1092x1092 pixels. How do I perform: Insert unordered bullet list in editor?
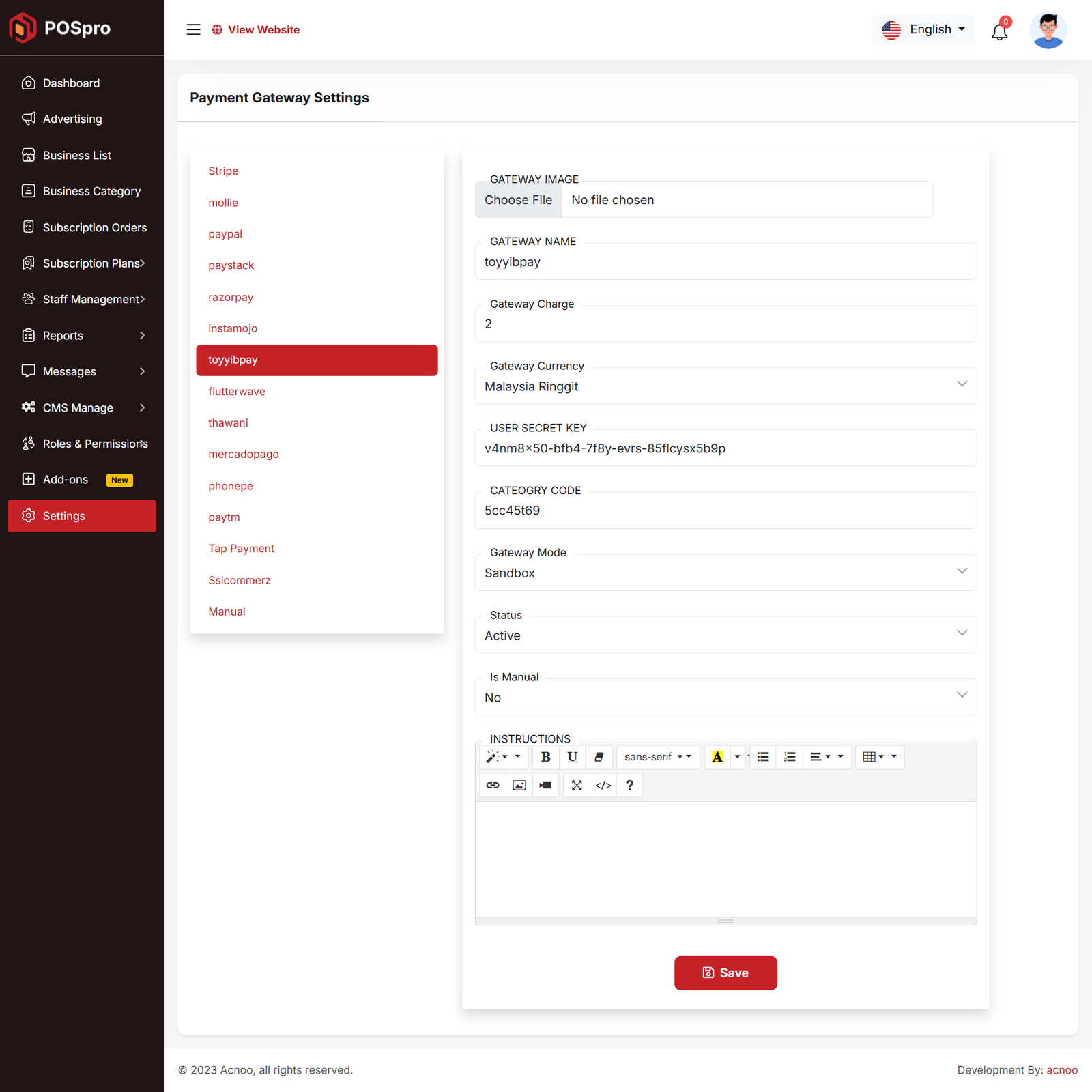point(763,757)
